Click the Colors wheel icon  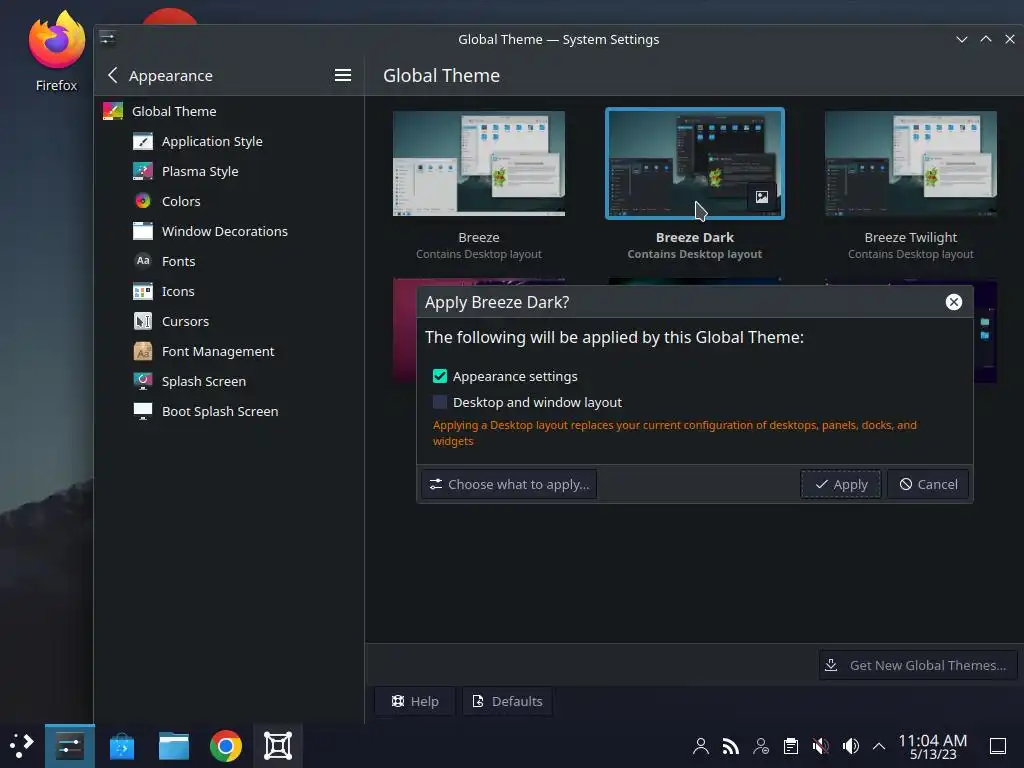pyautogui.click(x=142, y=201)
